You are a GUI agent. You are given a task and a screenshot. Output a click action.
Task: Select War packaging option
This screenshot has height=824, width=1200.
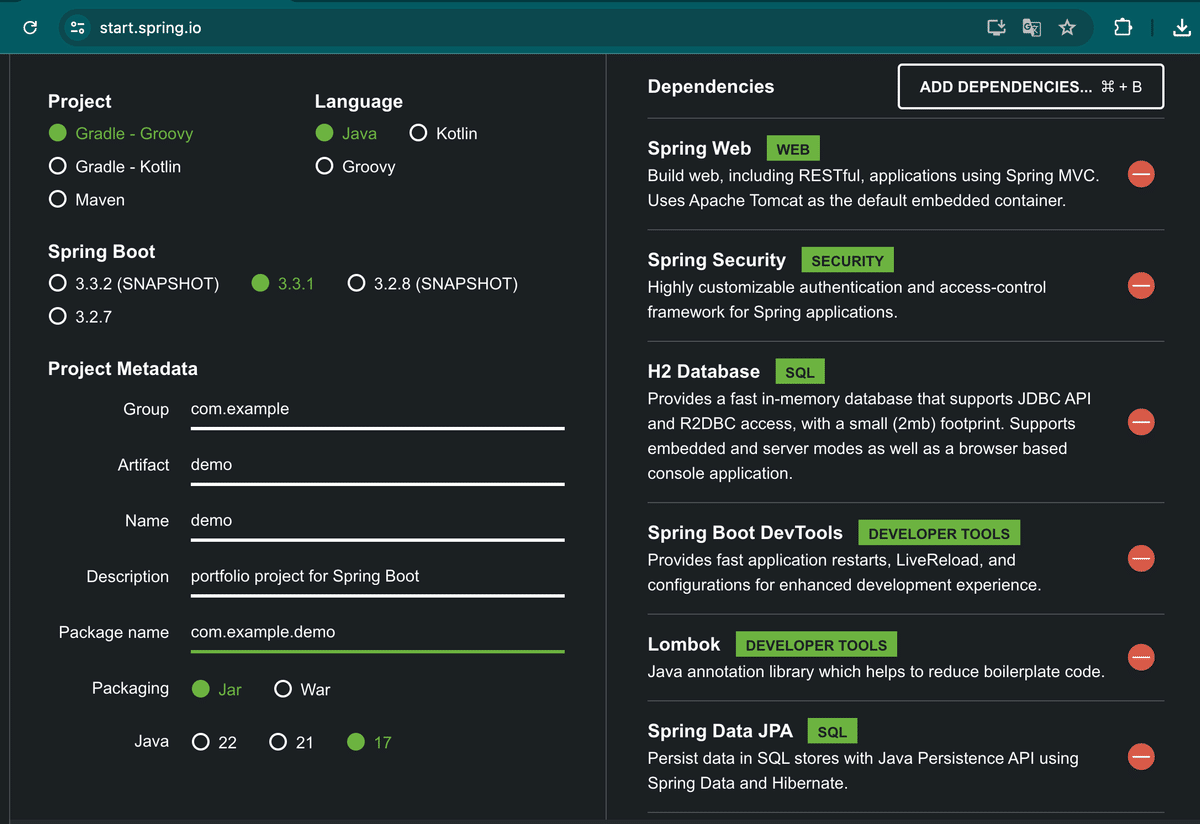coord(283,689)
